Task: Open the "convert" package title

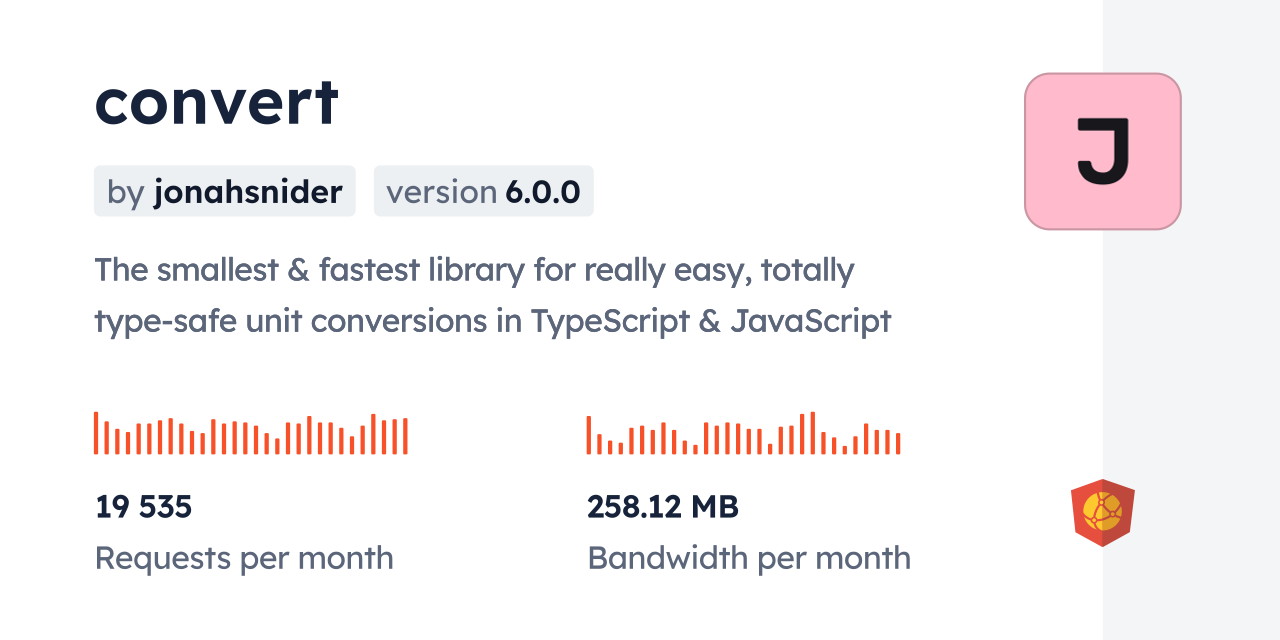Action: point(217,102)
